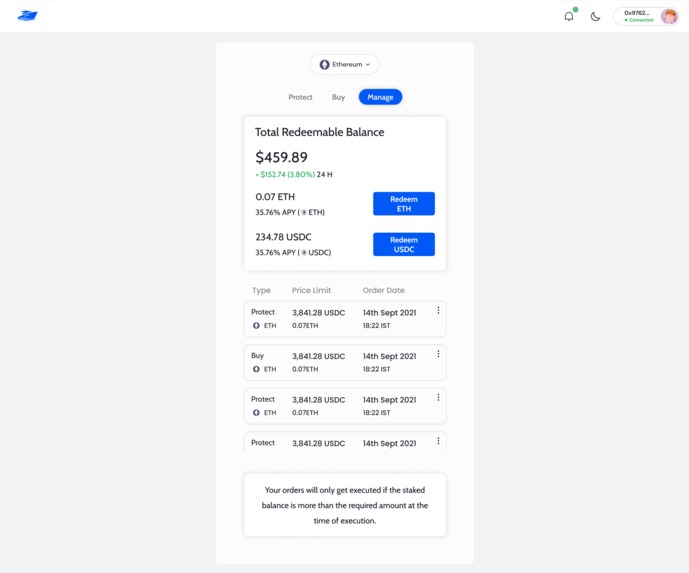Image resolution: width=689 pixels, height=573 pixels.
Task: Click the Ethereum logo in network selector
Action: [x=324, y=65]
